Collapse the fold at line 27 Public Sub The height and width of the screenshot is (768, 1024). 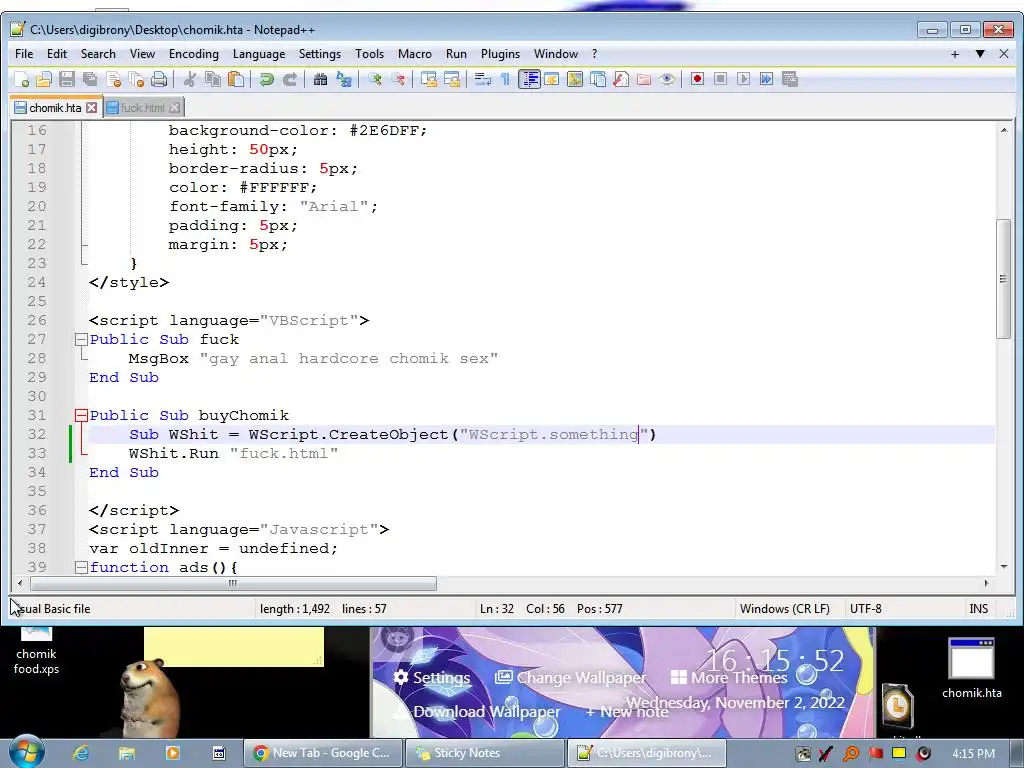(x=81, y=340)
